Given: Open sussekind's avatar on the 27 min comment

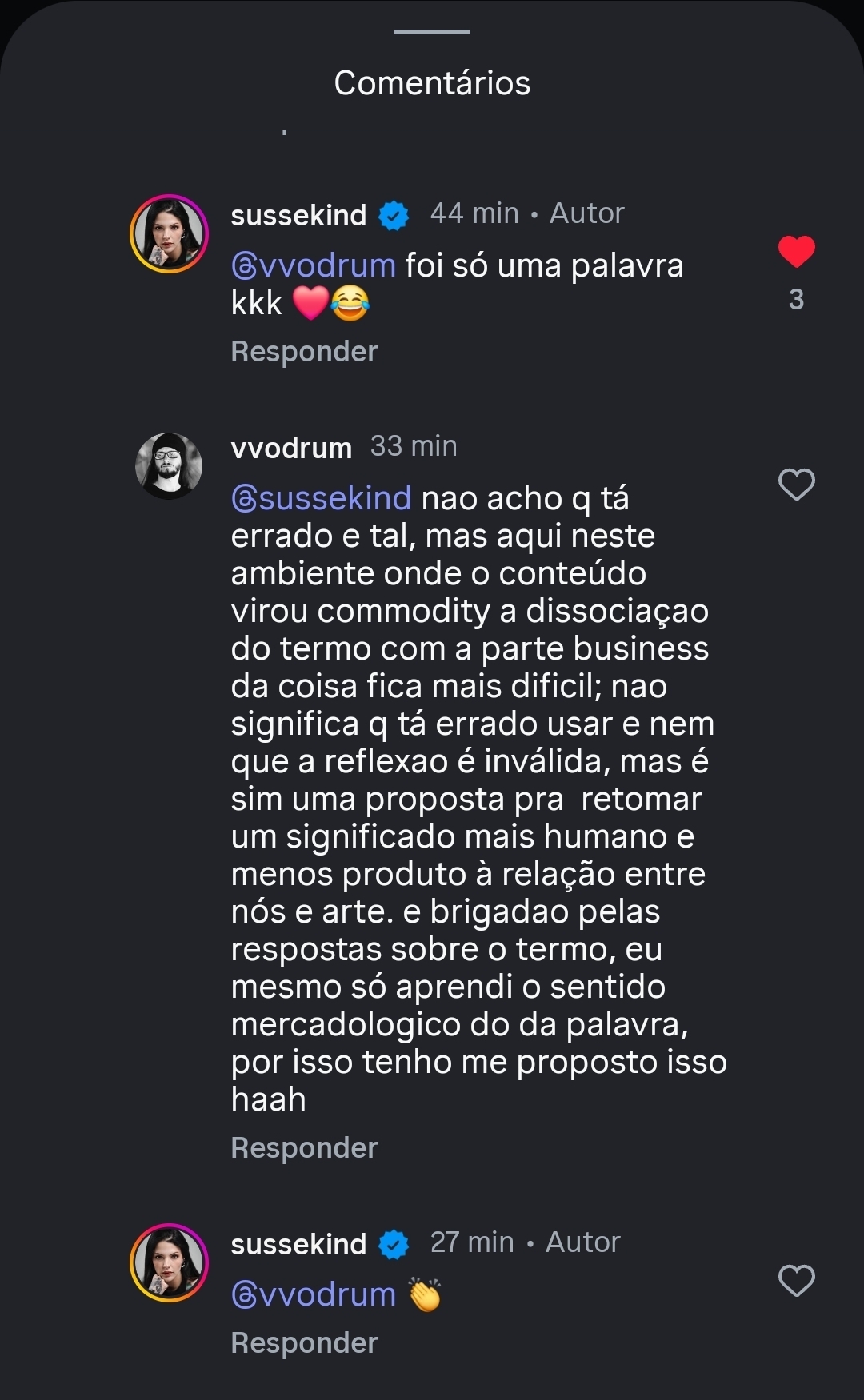Looking at the screenshot, I should 169,1262.
